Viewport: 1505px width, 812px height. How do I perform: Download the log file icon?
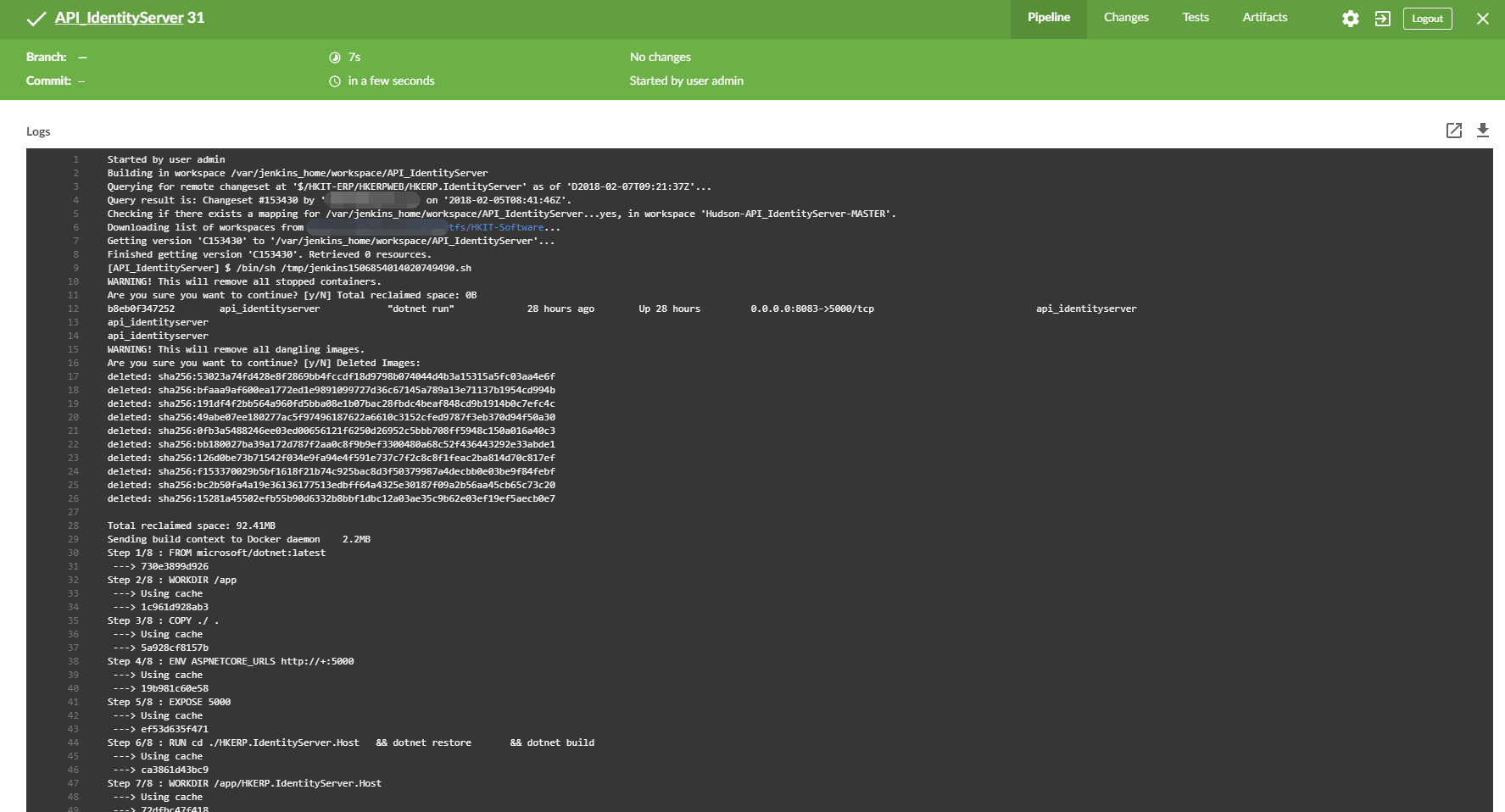click(1483, 131)
